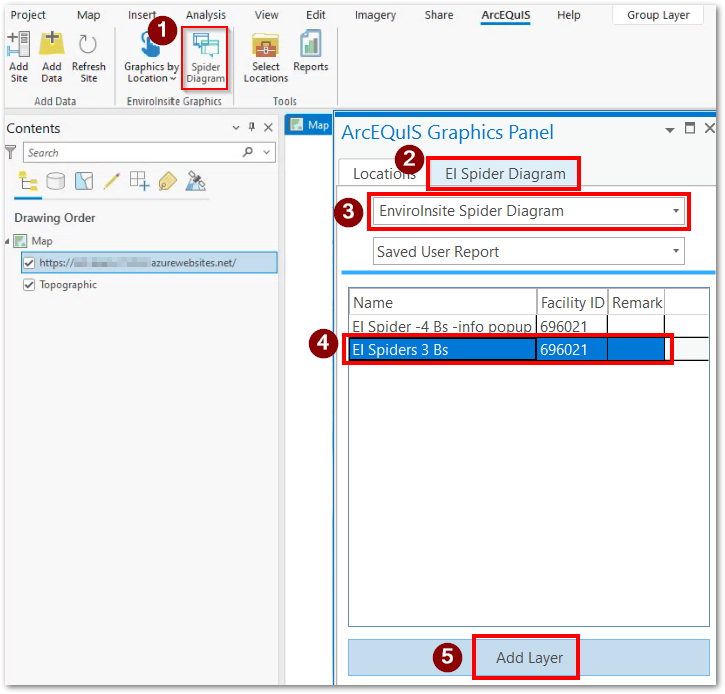725x694 pixels.
Task: Open the Imagery ribbon tab
Action: 375,15
